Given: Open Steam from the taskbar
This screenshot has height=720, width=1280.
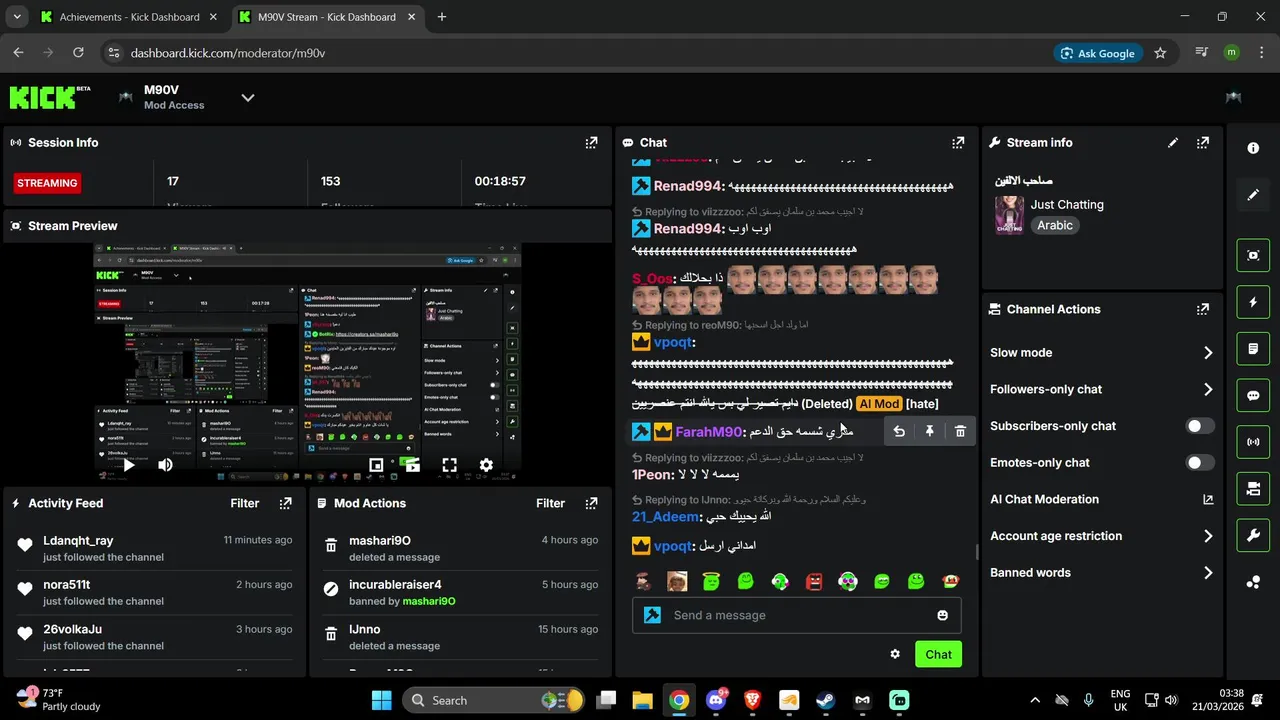Looking at the screenshot, I should pos(825,700).
